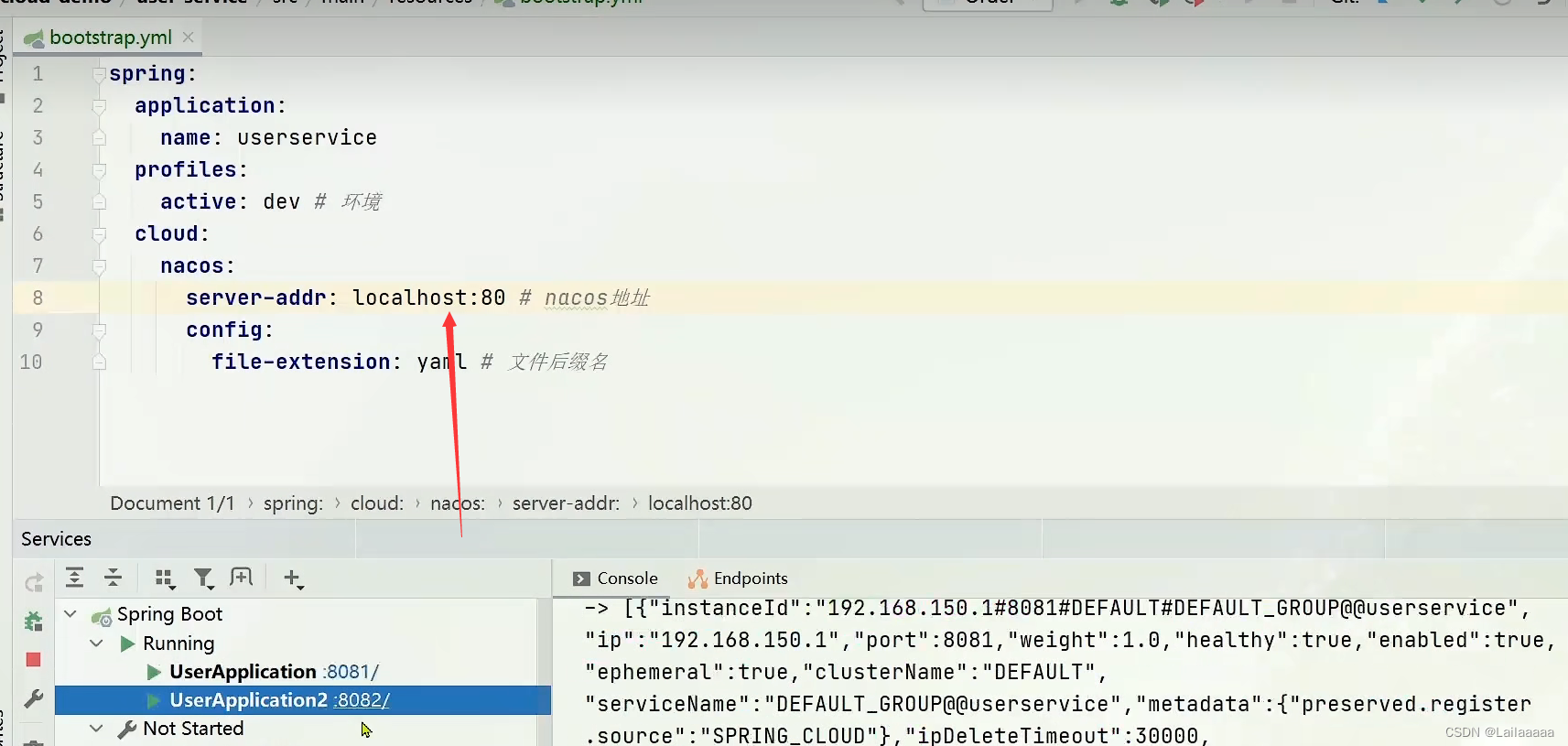1568x746 pixels.
Task: Click the Services panel title
Action: point(57,539)
